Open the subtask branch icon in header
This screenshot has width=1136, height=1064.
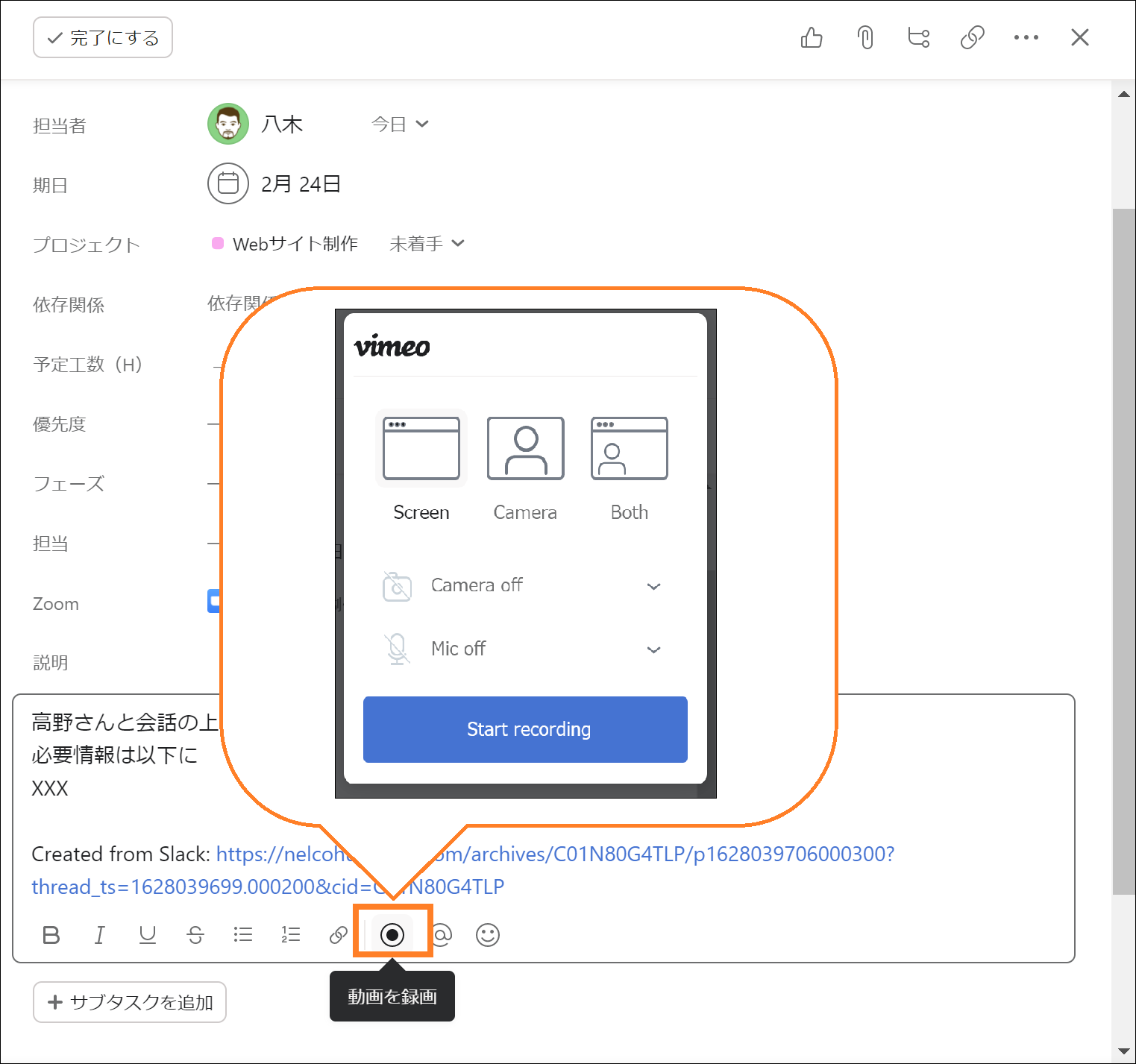pos(919,37)
